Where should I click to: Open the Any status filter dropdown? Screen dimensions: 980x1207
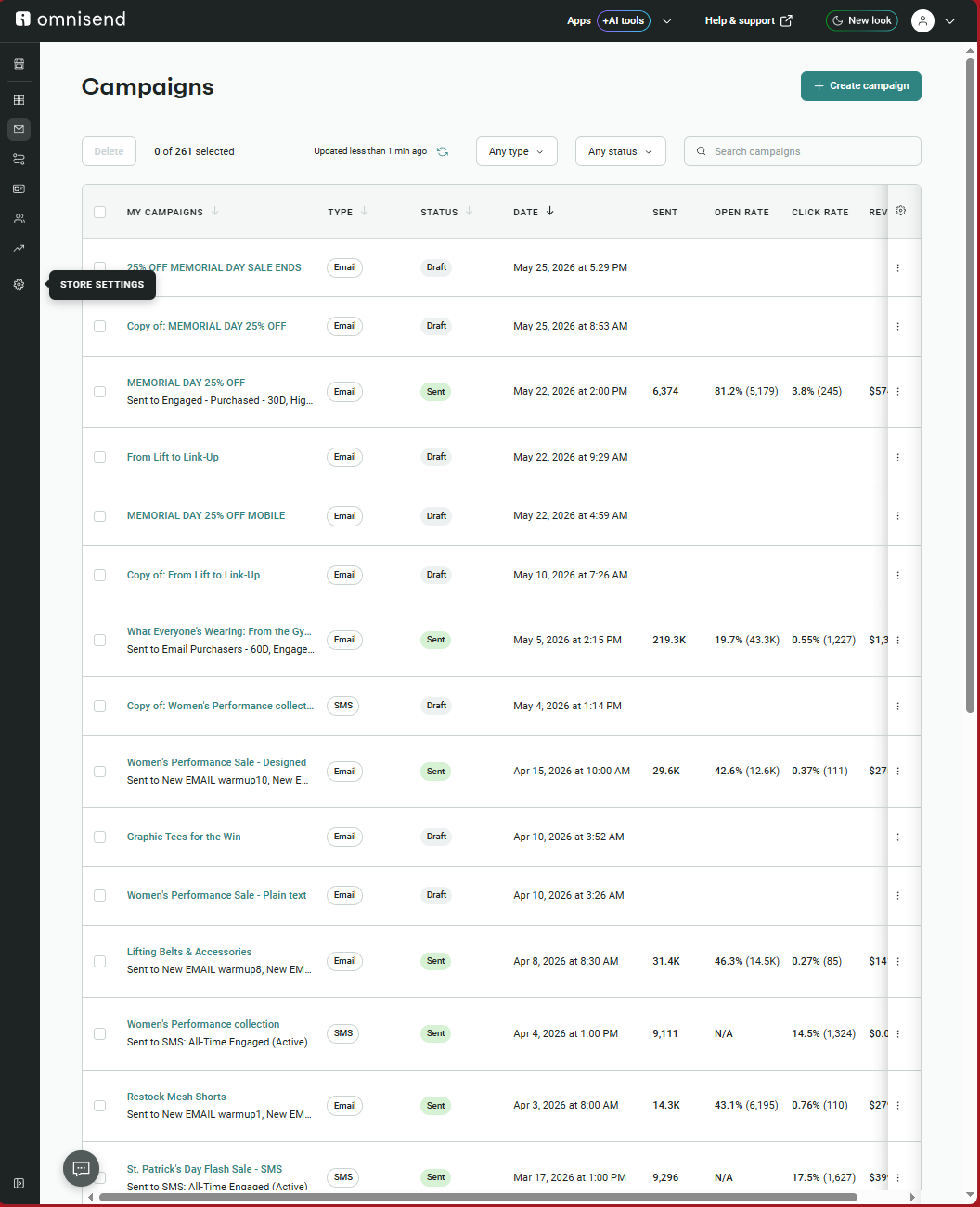click(x=621, y=151)
